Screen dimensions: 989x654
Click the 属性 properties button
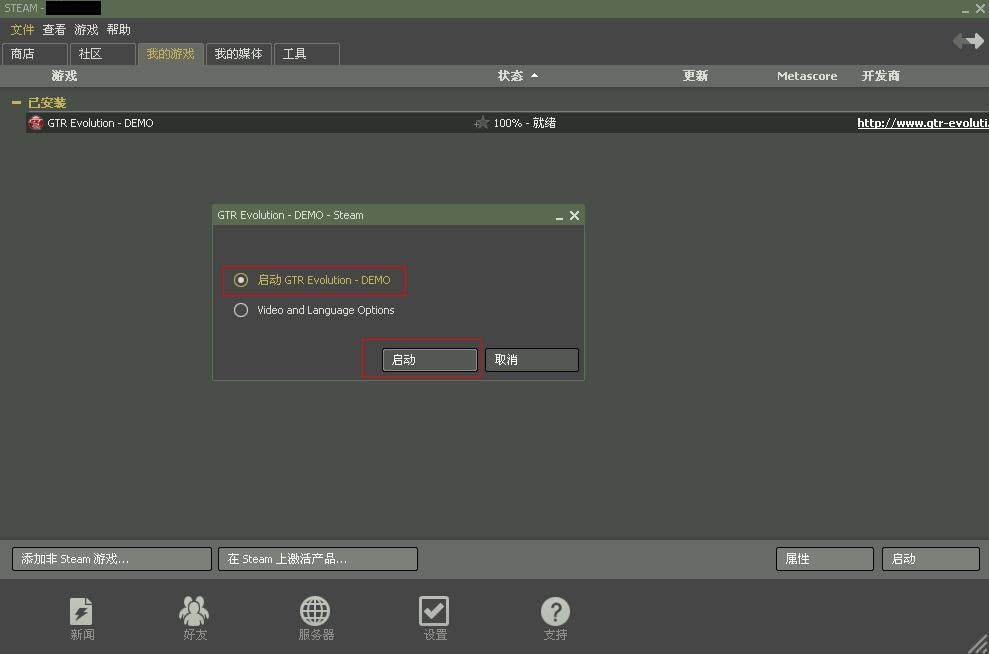coord(824,559)
